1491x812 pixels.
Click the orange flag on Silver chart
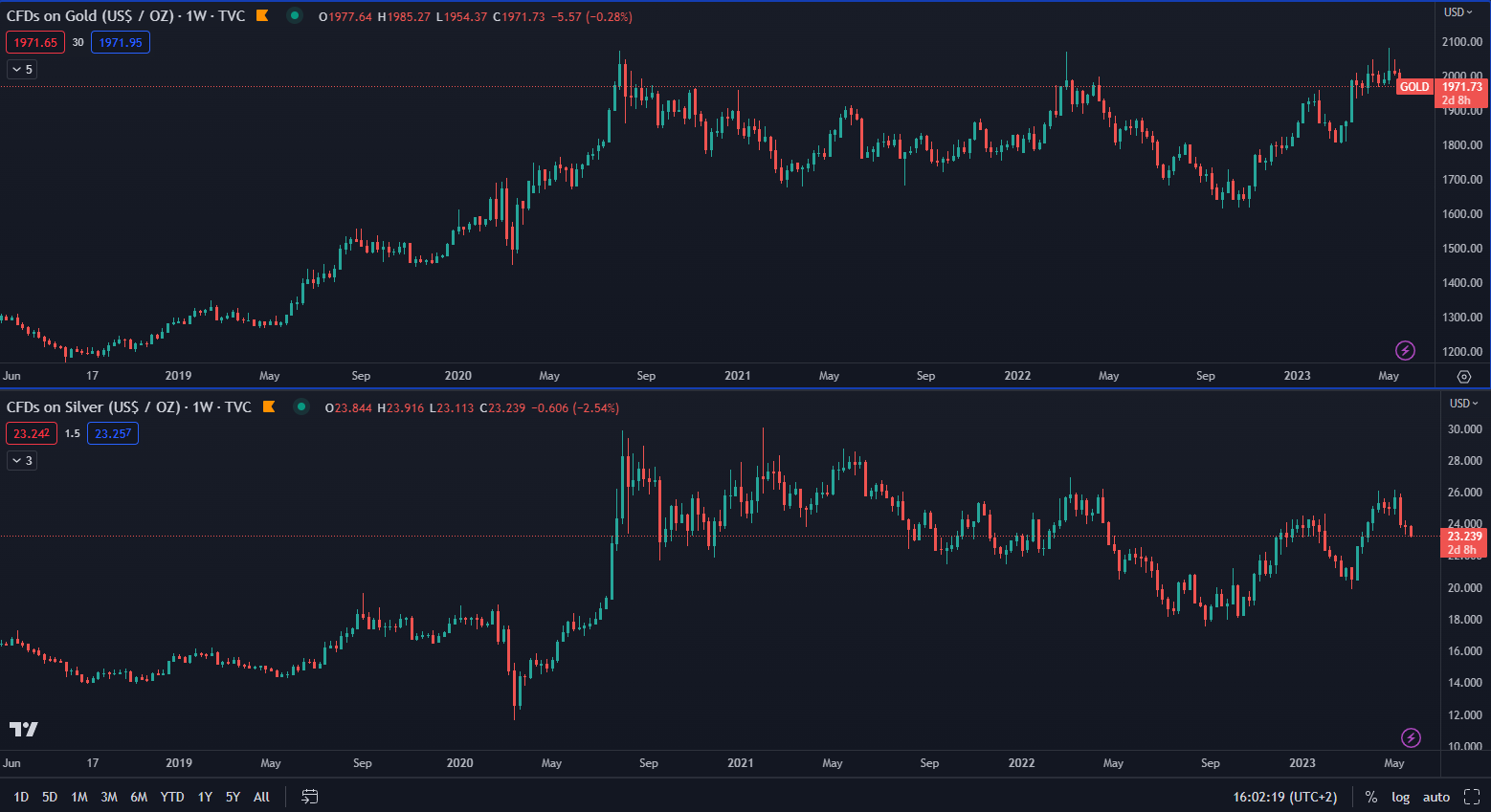pyautogui.click(x=269, y=406)
